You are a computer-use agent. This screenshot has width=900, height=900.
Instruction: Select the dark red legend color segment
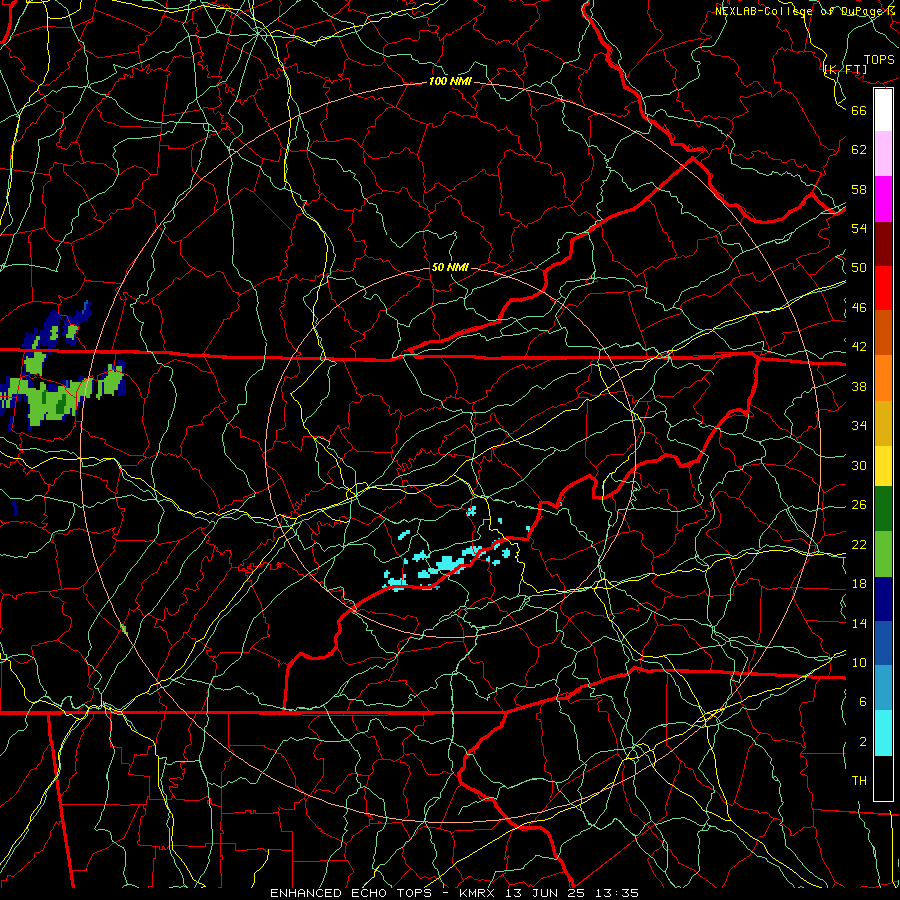pyautogui.click(x=883, y=244)
